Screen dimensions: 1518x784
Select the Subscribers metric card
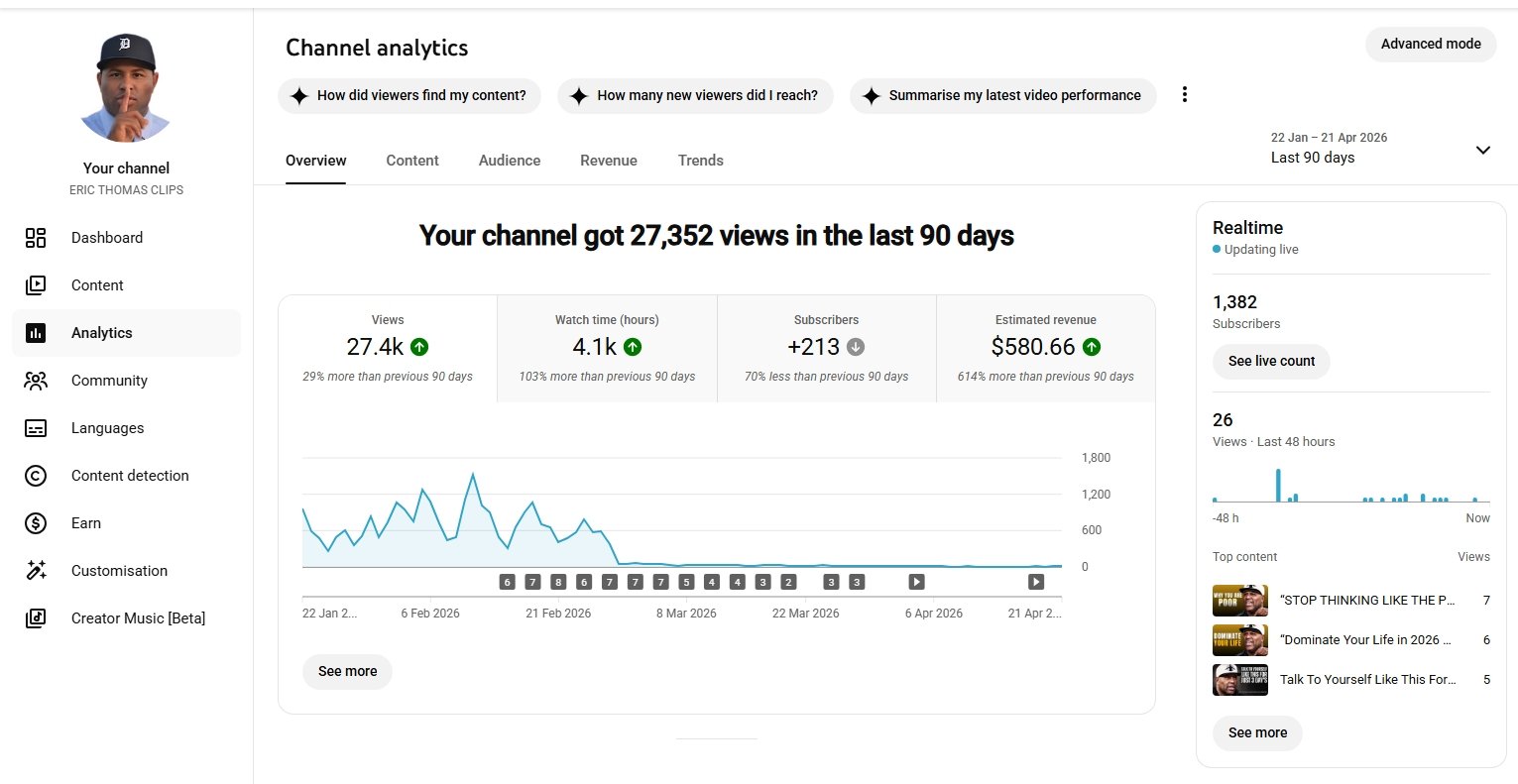[x=826, y=348]
